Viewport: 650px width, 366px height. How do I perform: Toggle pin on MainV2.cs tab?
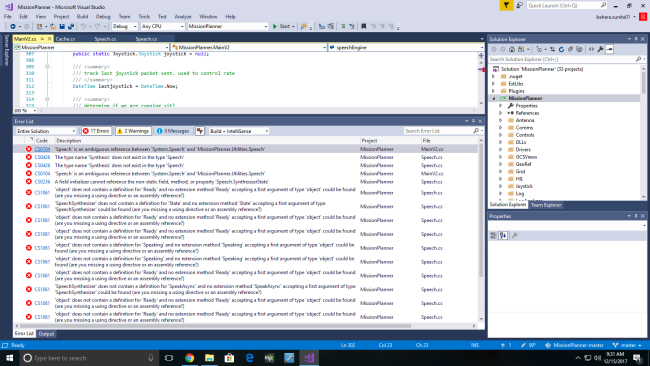pos(42,39)
